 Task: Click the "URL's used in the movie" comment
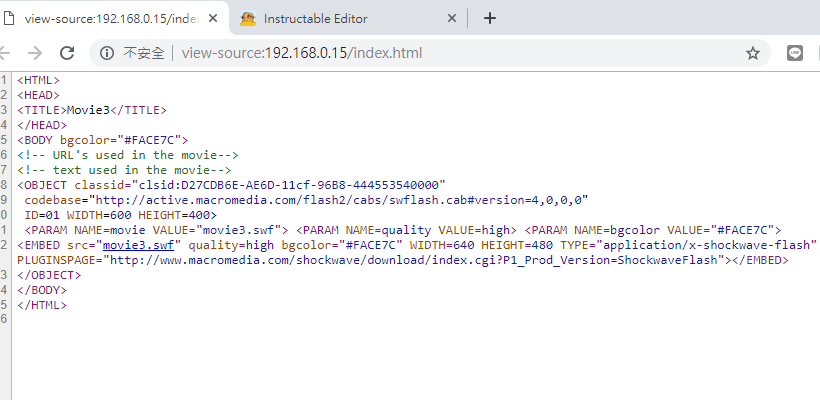[128, 155]
